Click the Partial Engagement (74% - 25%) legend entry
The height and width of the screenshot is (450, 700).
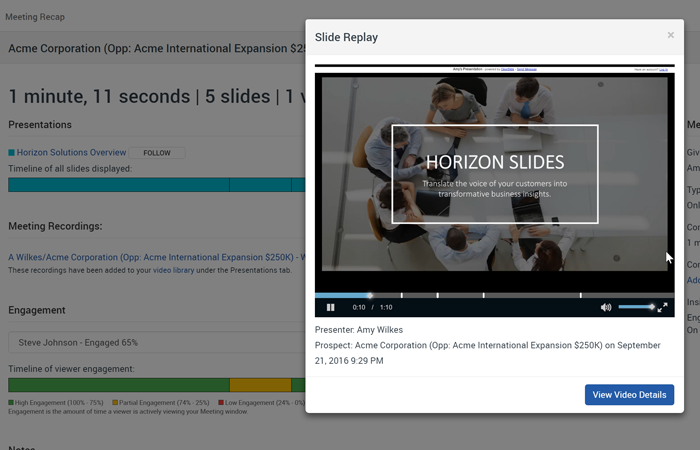(x=161, y=402)
